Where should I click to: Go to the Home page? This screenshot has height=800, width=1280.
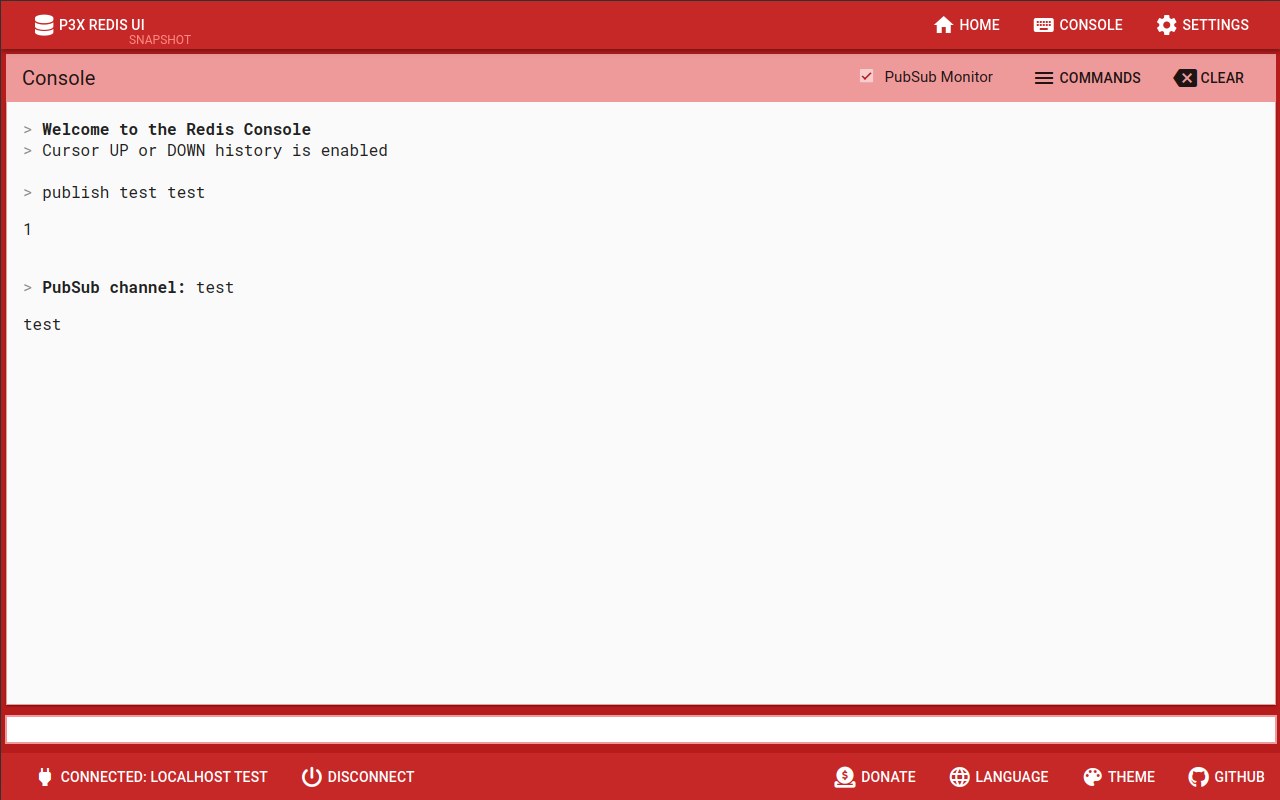(966, 25)
